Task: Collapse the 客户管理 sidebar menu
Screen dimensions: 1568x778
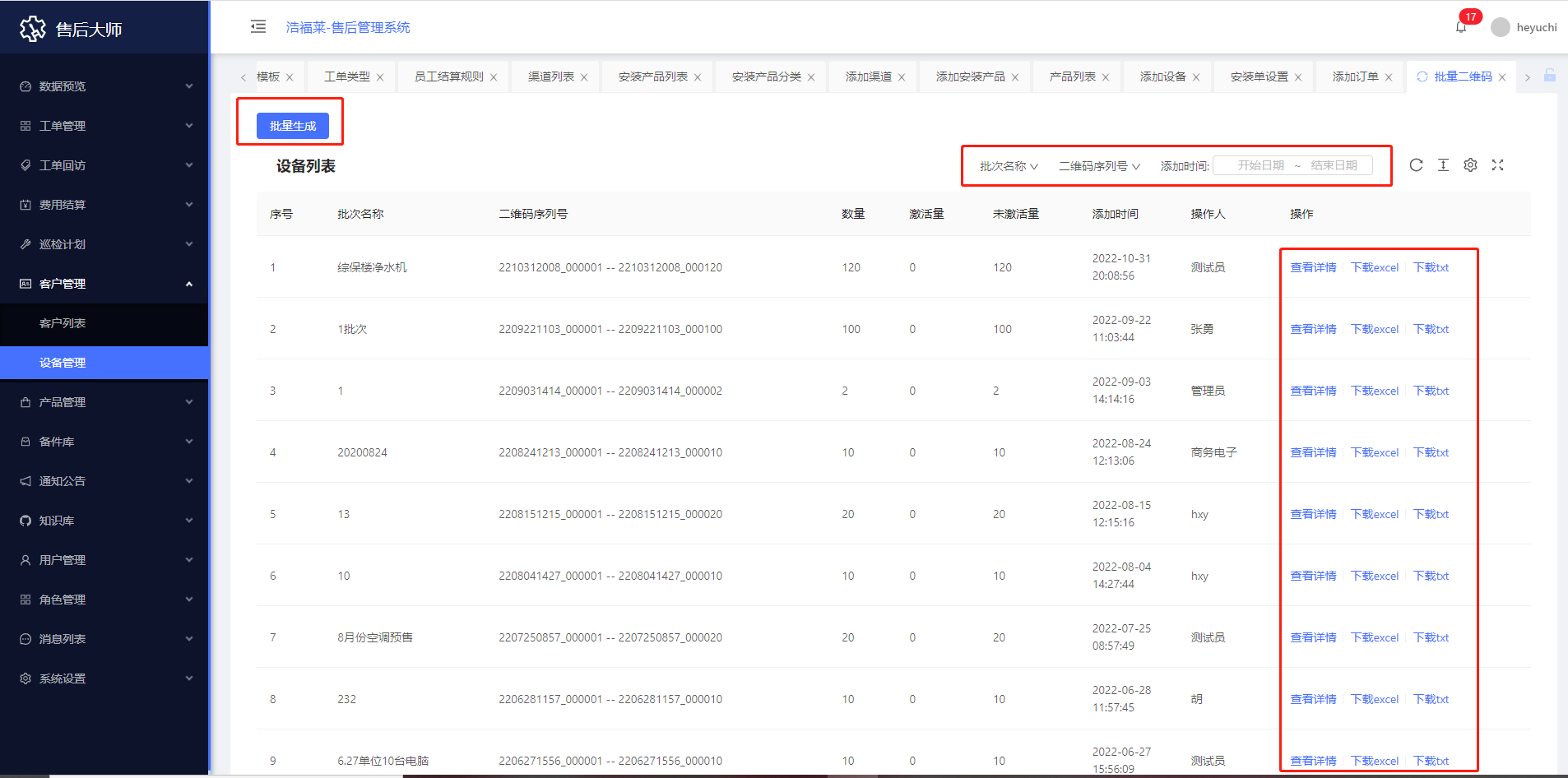Action: tap(104, 284)
